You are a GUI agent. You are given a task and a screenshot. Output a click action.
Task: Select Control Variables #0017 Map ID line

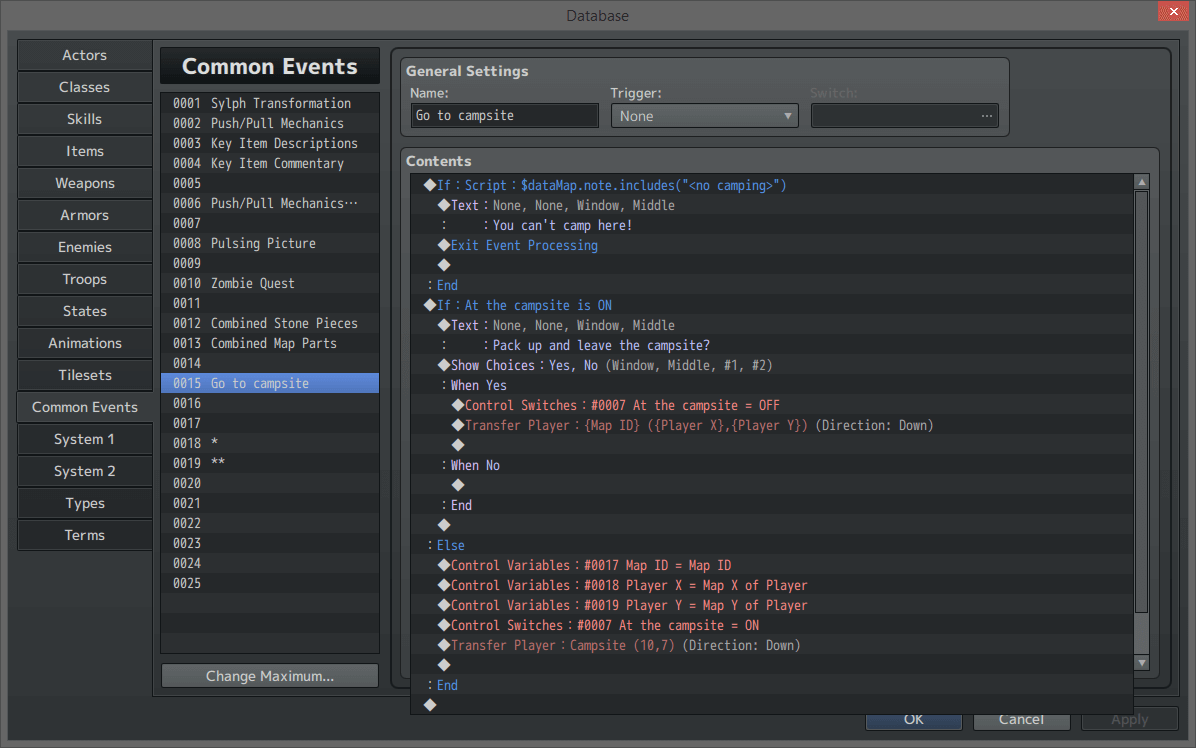point(590,565)
